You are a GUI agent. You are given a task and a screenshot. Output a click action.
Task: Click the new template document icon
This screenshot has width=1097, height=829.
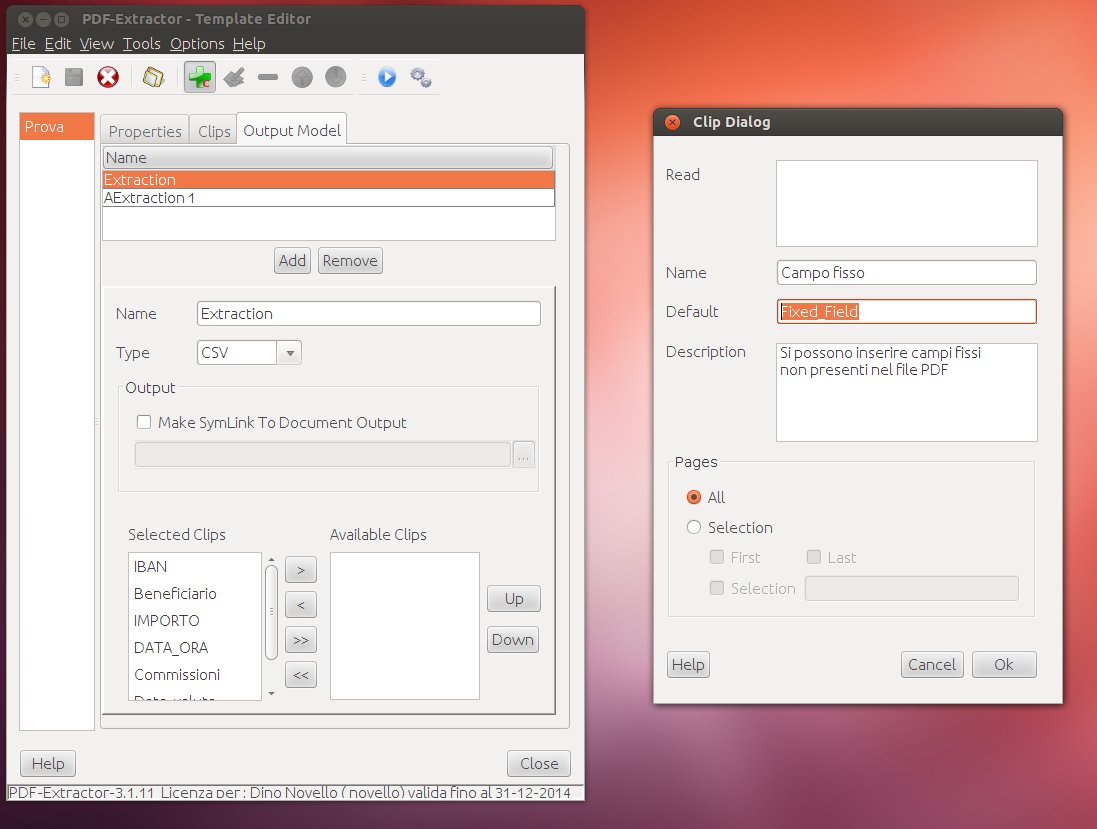[x=41, y=77]
